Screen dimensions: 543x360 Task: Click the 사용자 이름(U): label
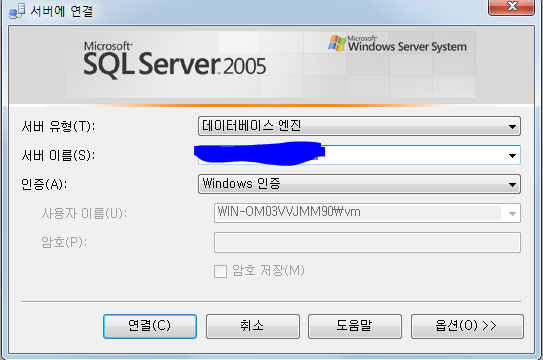[84, 213]
